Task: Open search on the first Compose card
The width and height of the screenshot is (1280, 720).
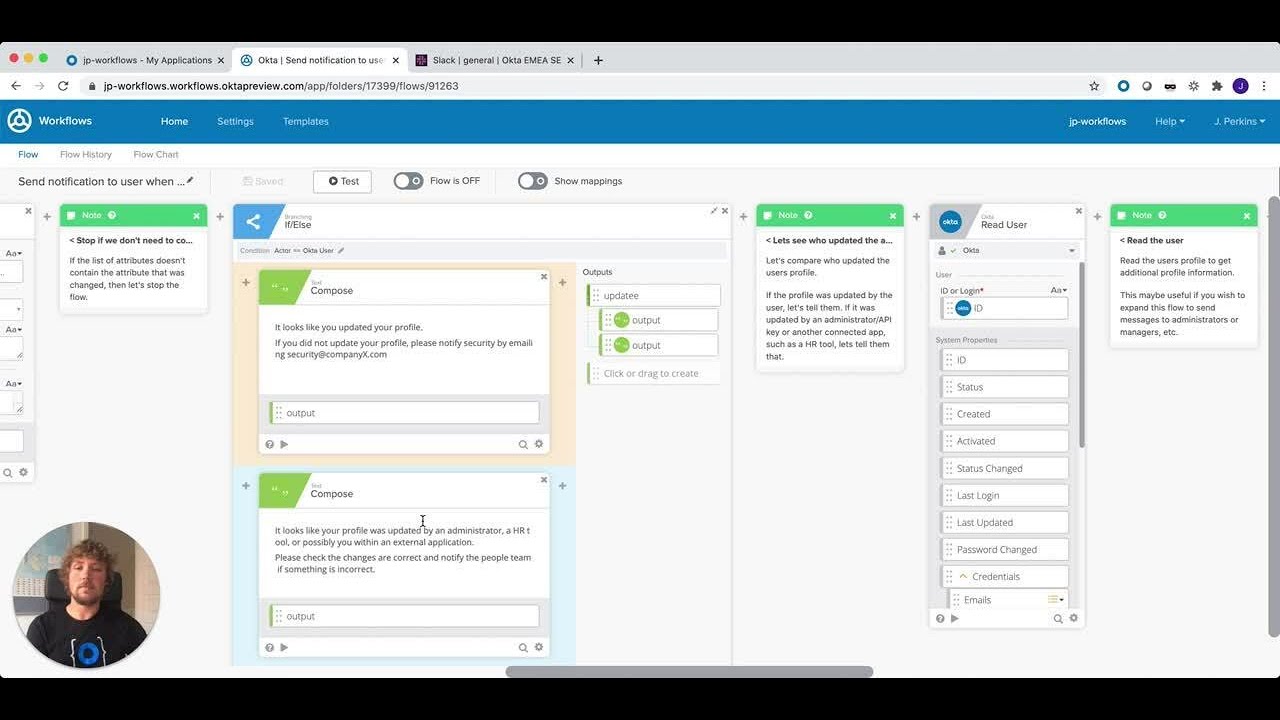Action: (523, 444)
